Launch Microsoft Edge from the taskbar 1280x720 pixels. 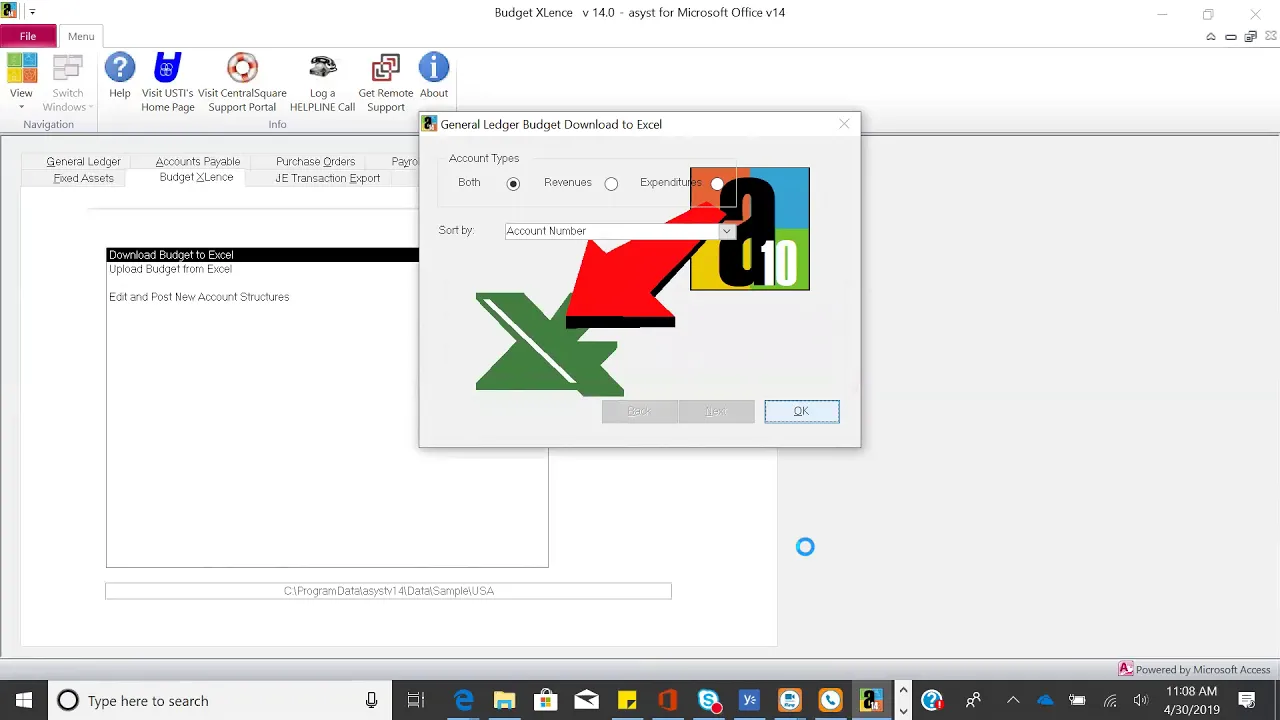464,700
